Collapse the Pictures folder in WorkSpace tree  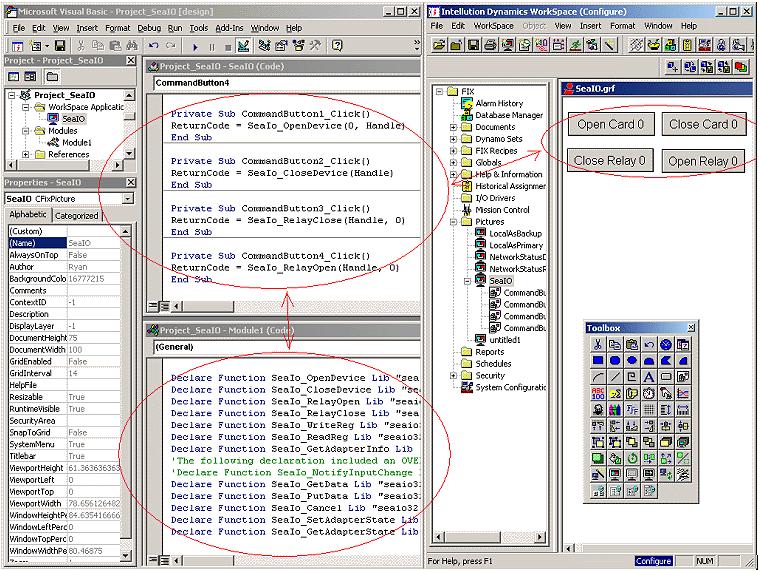pyautogui.click(x=454, y=222)
